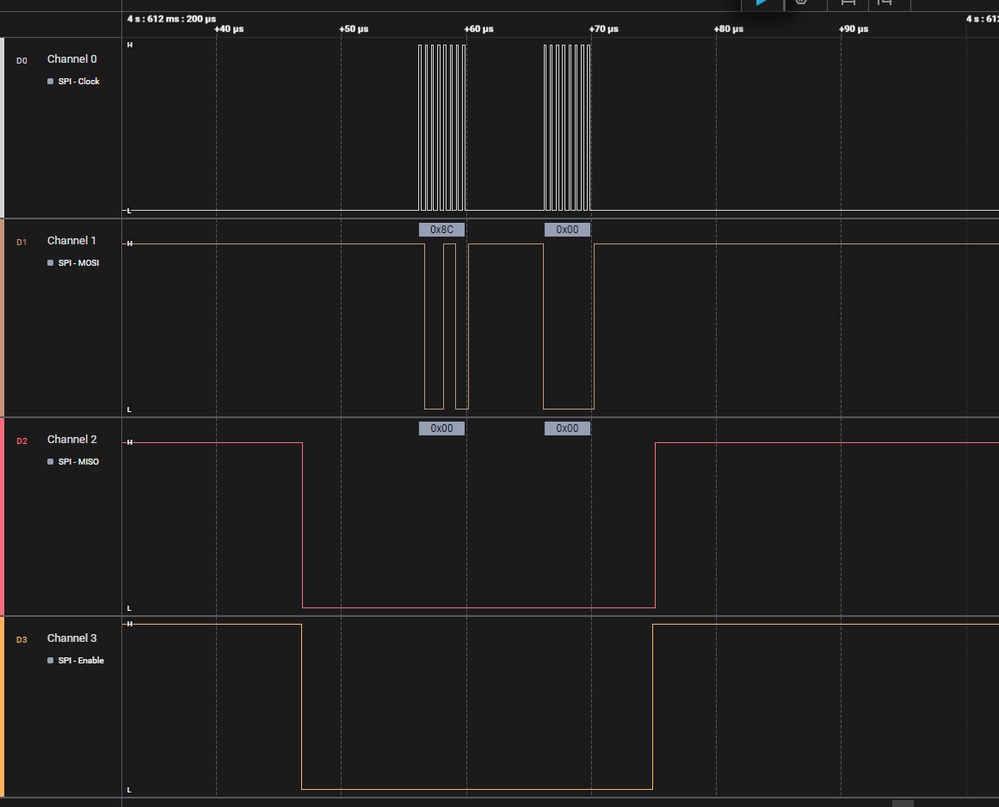Select the second MOSI 0x00 bubble
999x807 pixels.
(x=567, y=229)
